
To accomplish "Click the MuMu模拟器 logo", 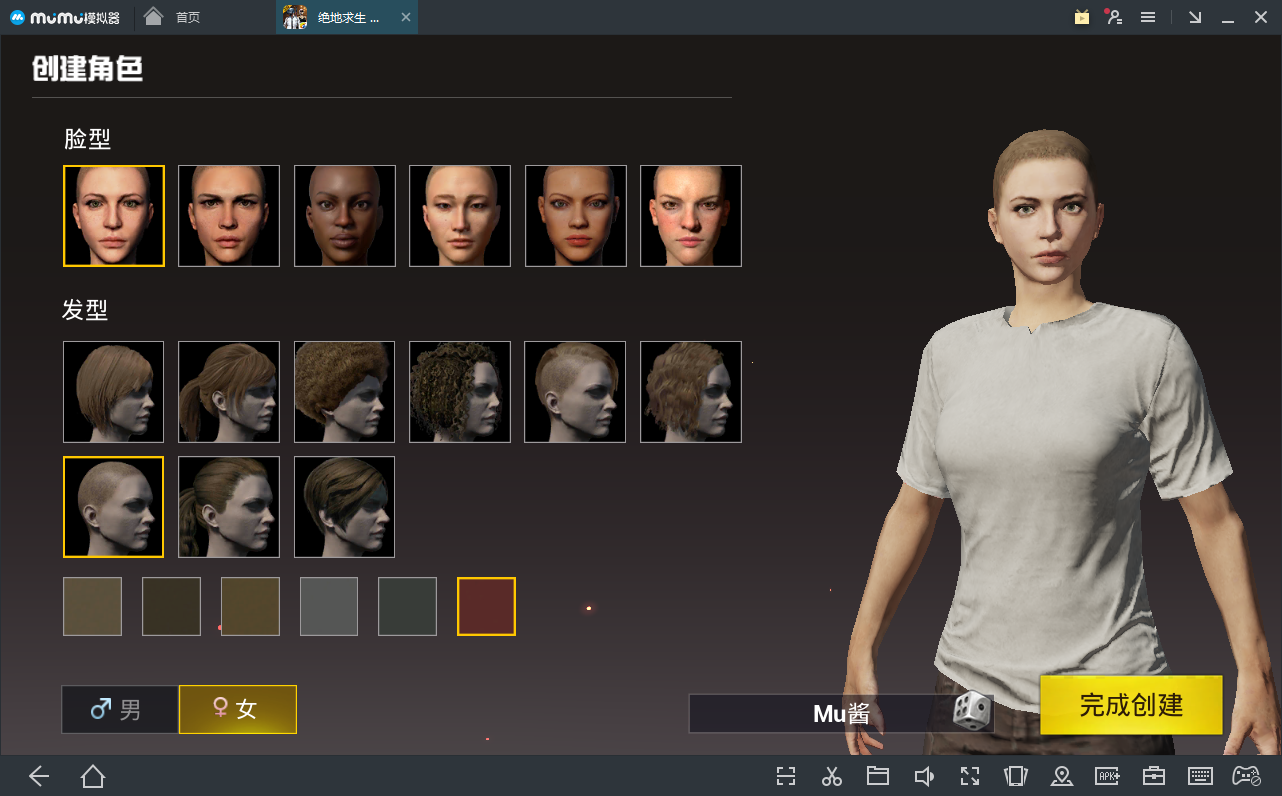I will [64, 17].
